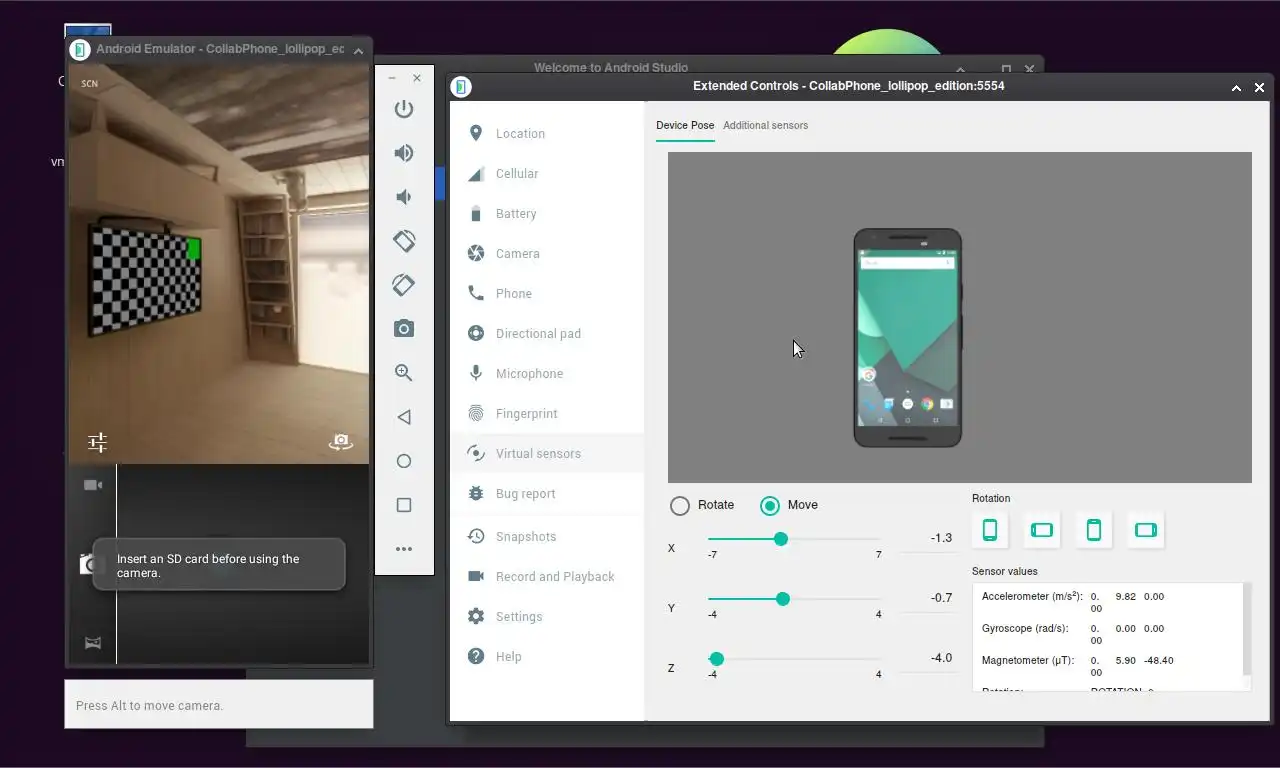Minimize the emulator toolbar panel
Viewport: 1280px width, 768px height.
coord(392,78)
